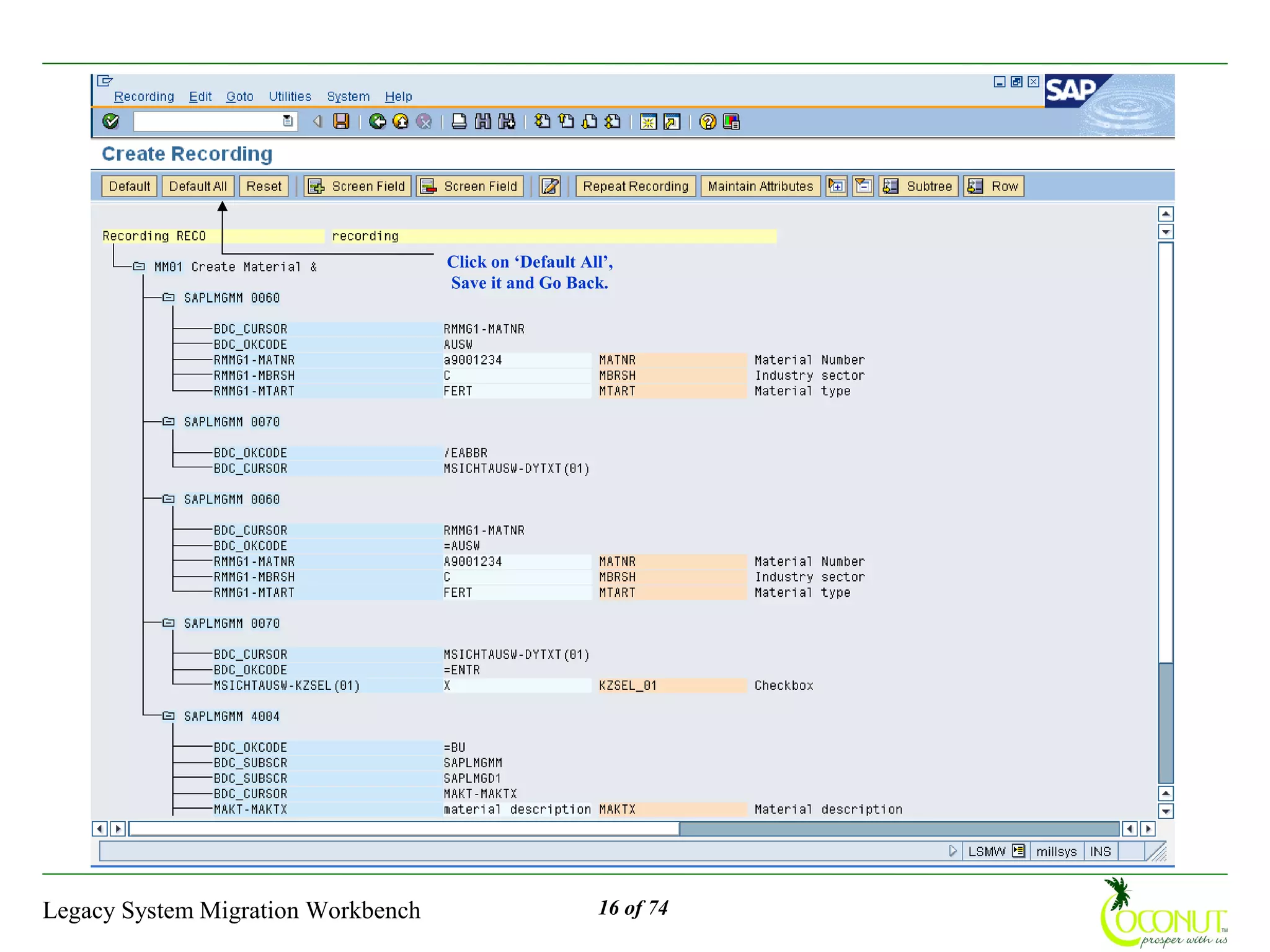Open the System menu

[348, 97]
